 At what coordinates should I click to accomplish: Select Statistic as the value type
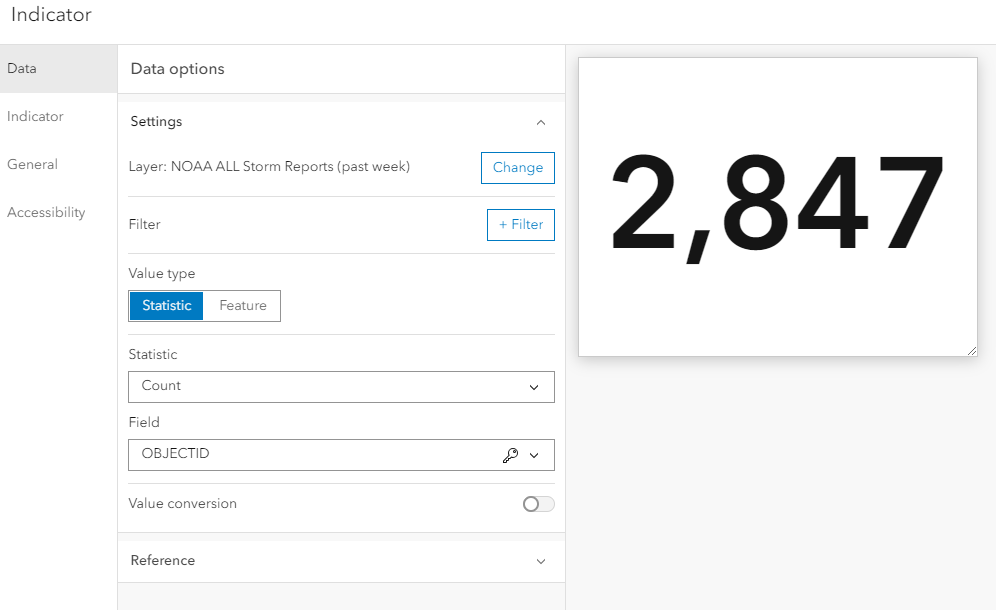(166, 305)
